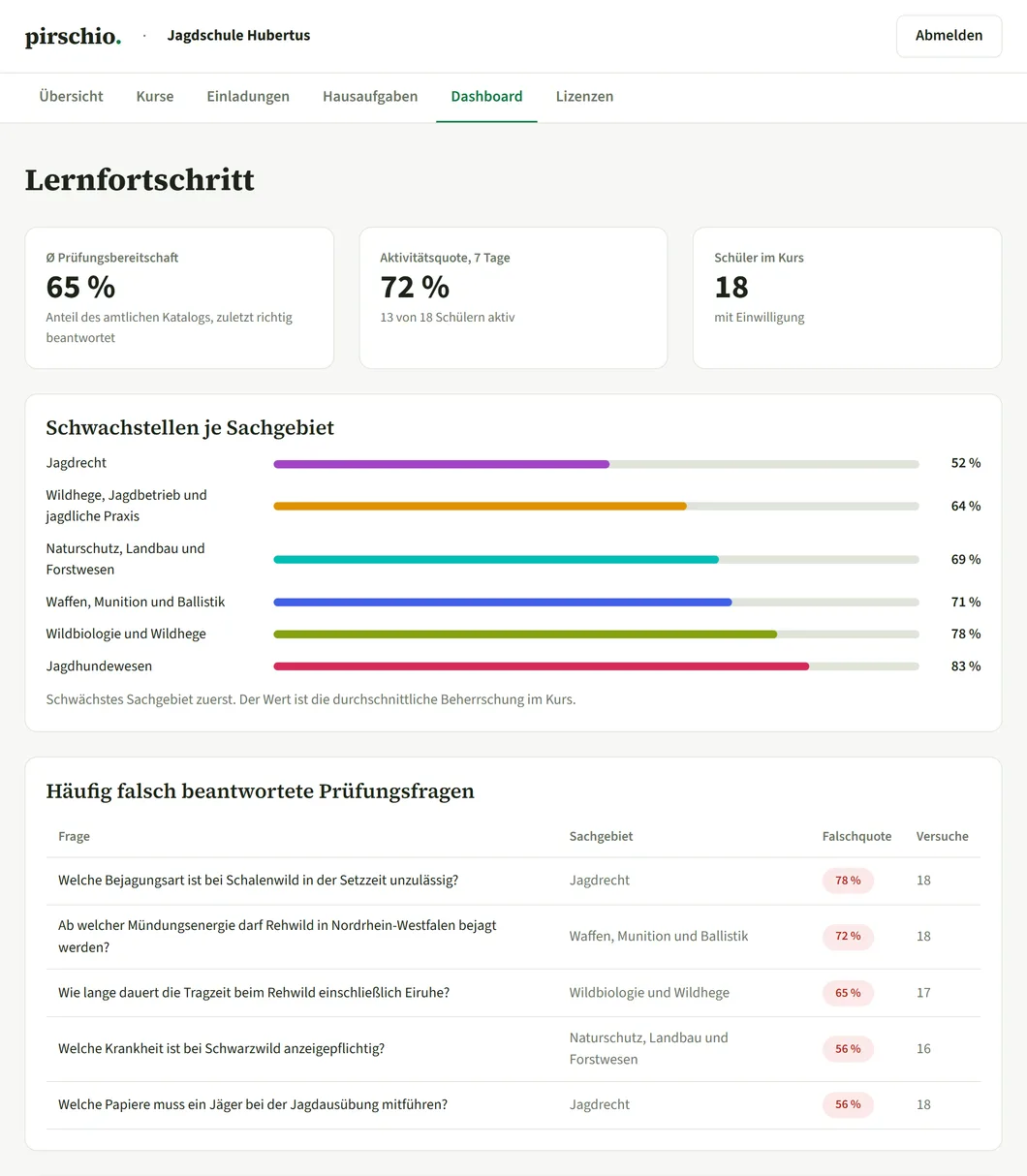
Task: Open the Lizenzen tab
Action: tap(584, 97)
